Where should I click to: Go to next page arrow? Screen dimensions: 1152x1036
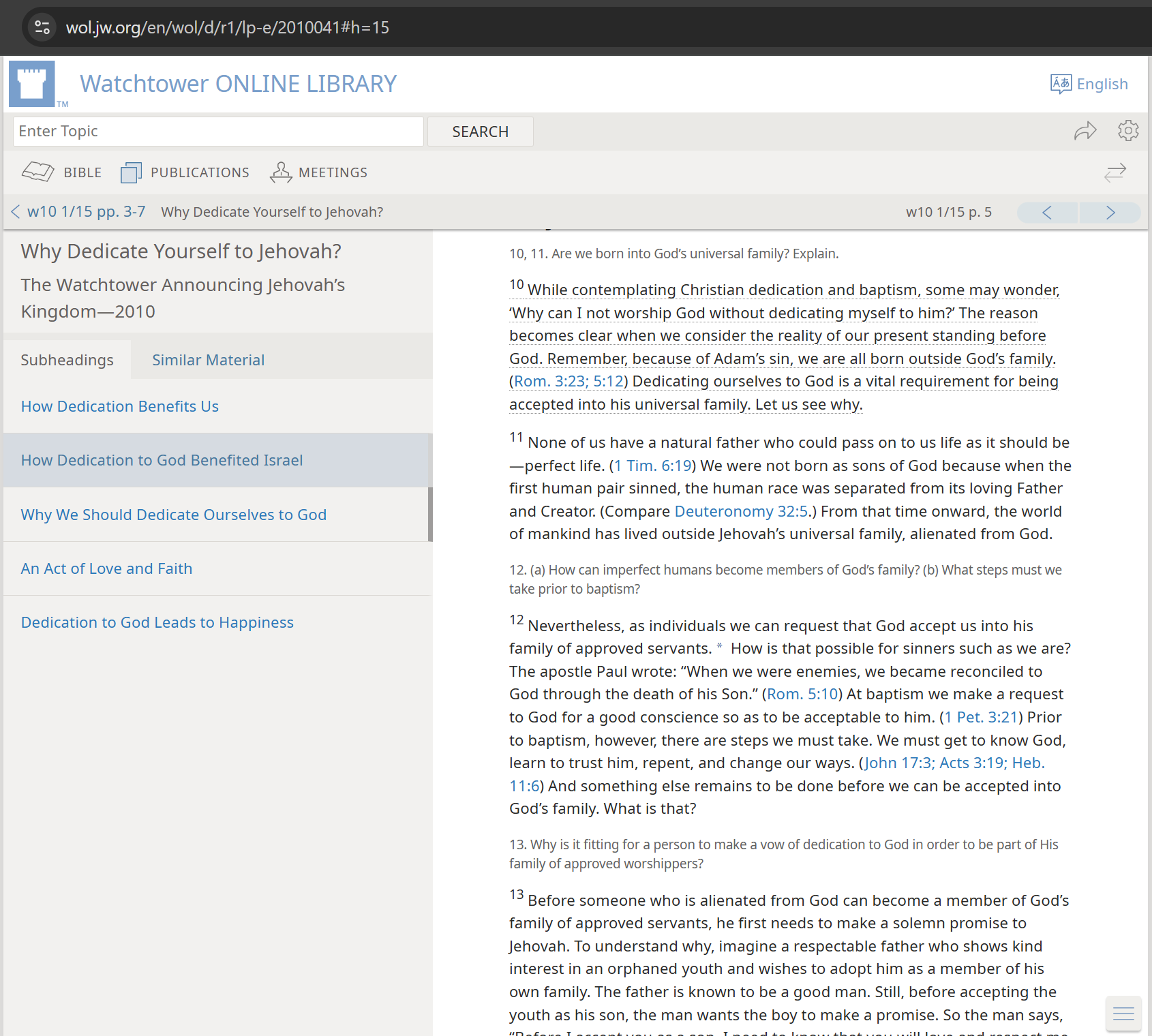1110,213
